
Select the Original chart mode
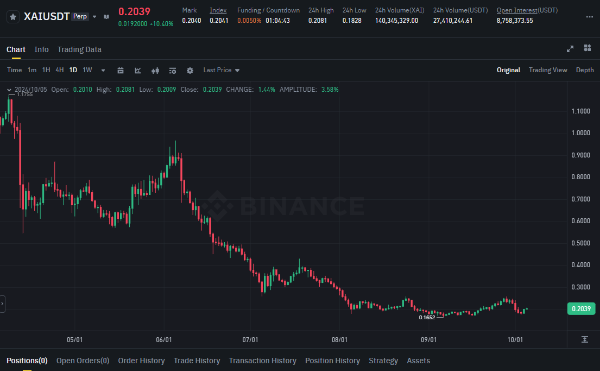pyautogui.click(x=508, y=70)
